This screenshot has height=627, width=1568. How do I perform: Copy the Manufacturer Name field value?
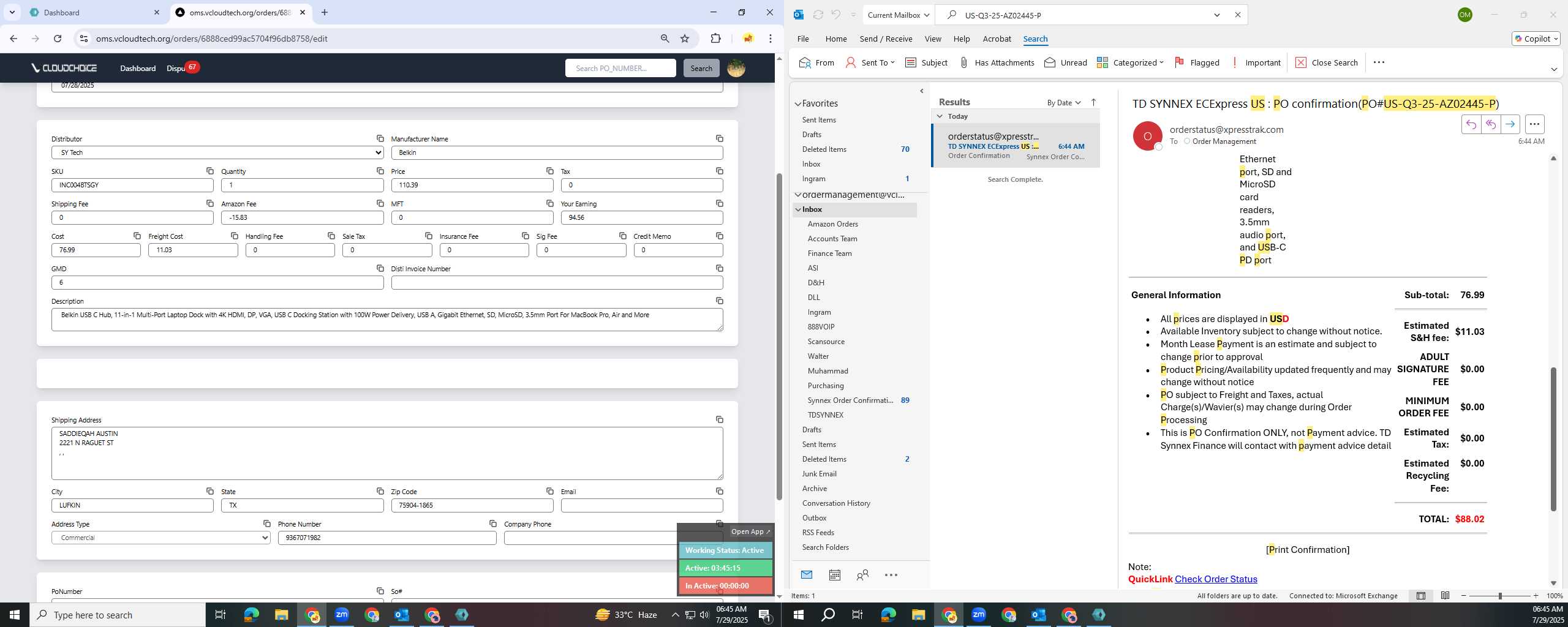719,138
